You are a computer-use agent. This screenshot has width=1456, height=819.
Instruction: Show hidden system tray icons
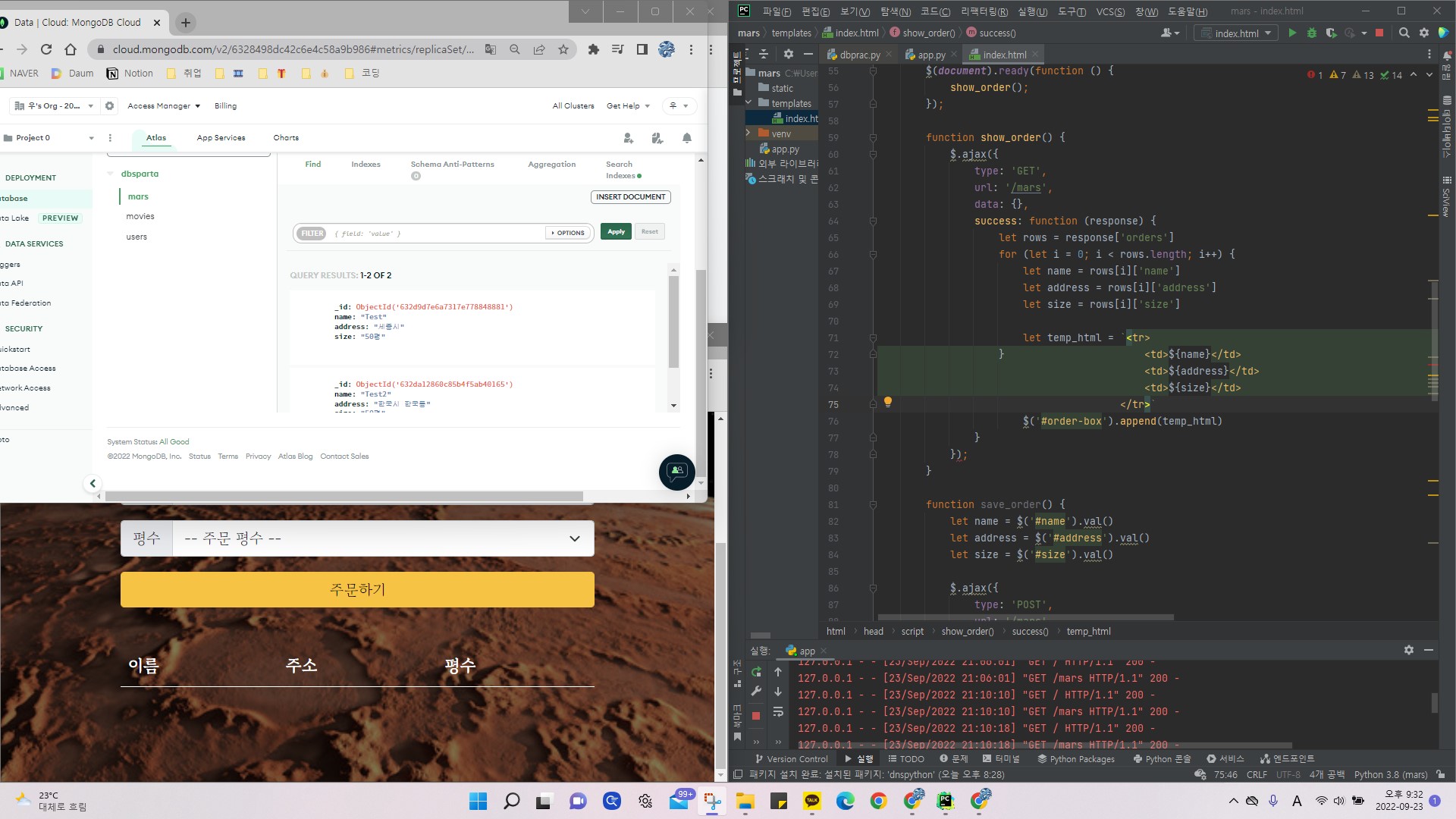pos(1233,801)
